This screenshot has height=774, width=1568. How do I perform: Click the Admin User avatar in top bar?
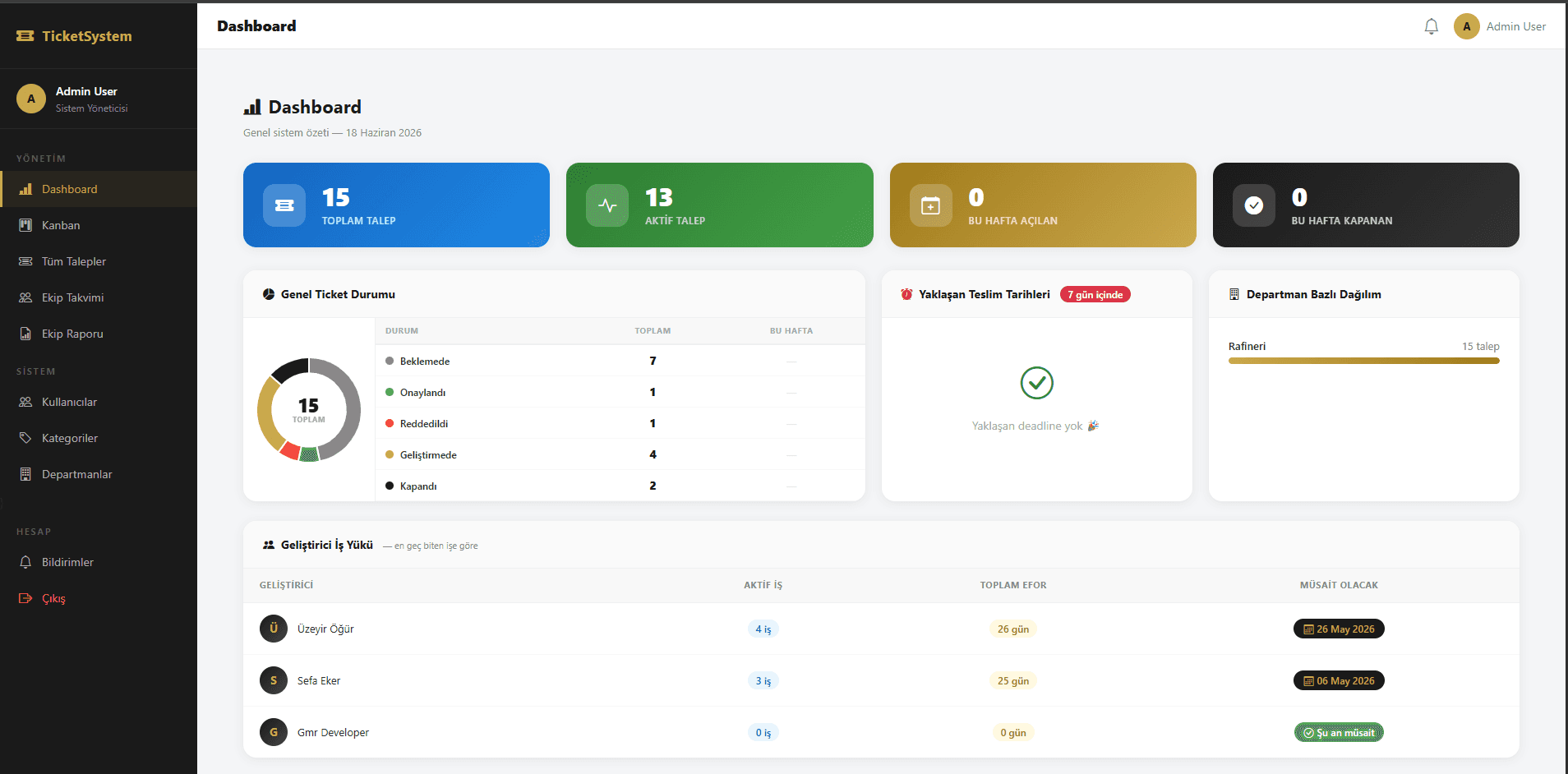click(x=1466, y=26)
